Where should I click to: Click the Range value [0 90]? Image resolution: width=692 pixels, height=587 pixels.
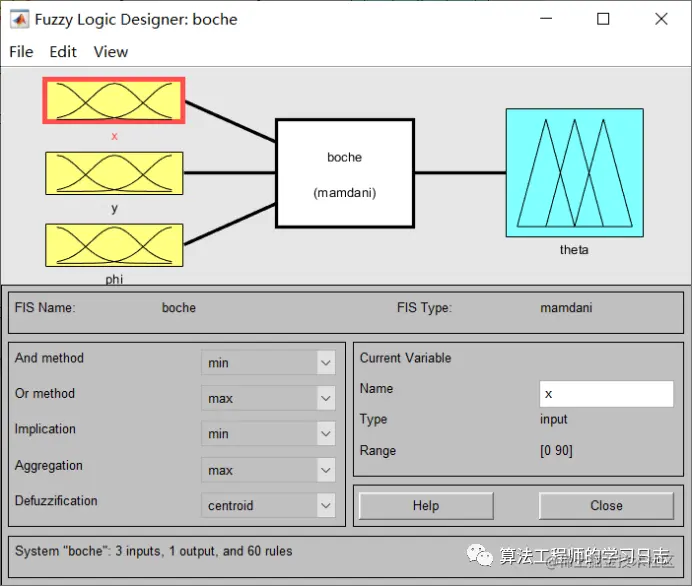coord(556,451)
